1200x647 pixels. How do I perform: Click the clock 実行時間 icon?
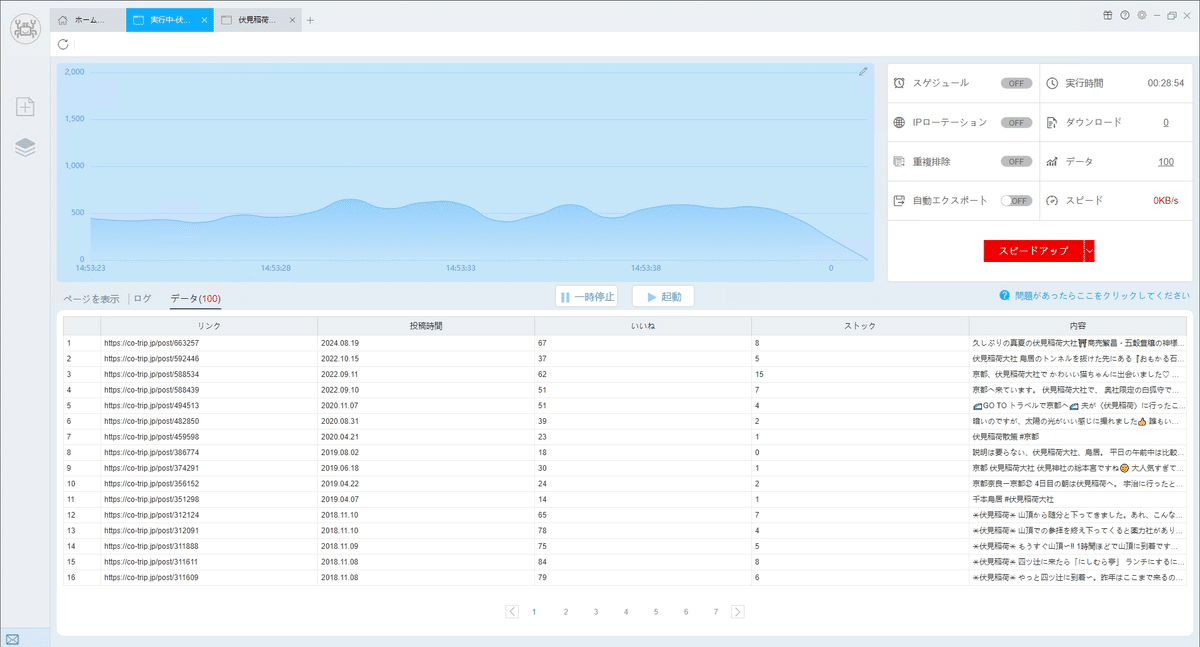[x=1052, y=83]
